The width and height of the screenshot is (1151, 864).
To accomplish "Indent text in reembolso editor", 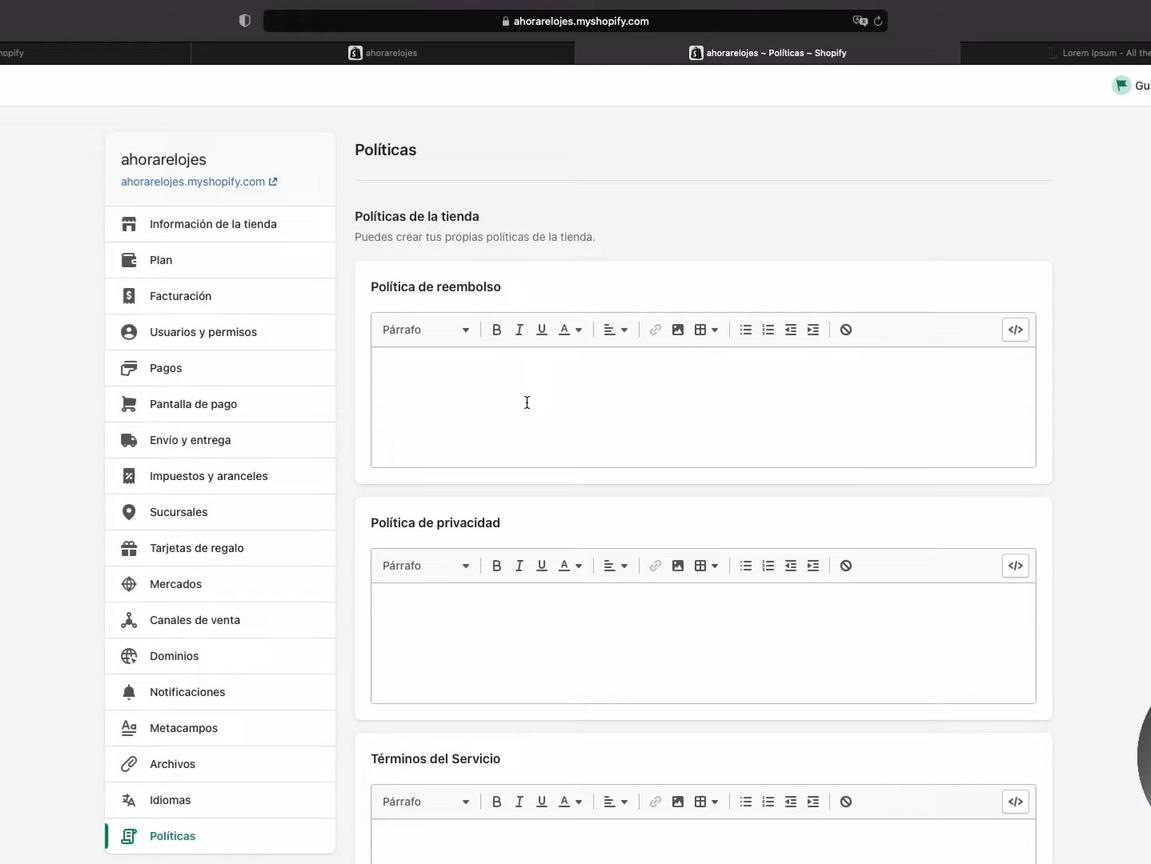I will point(813,330).
